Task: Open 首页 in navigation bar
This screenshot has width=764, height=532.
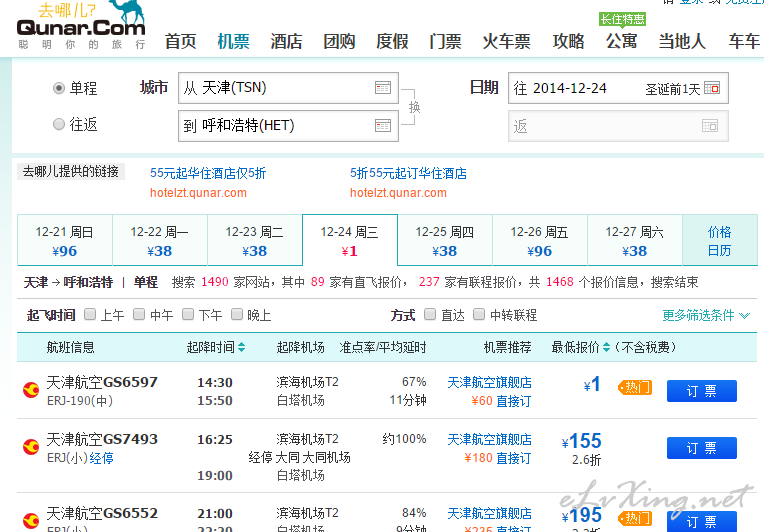Action: (180, 41)
